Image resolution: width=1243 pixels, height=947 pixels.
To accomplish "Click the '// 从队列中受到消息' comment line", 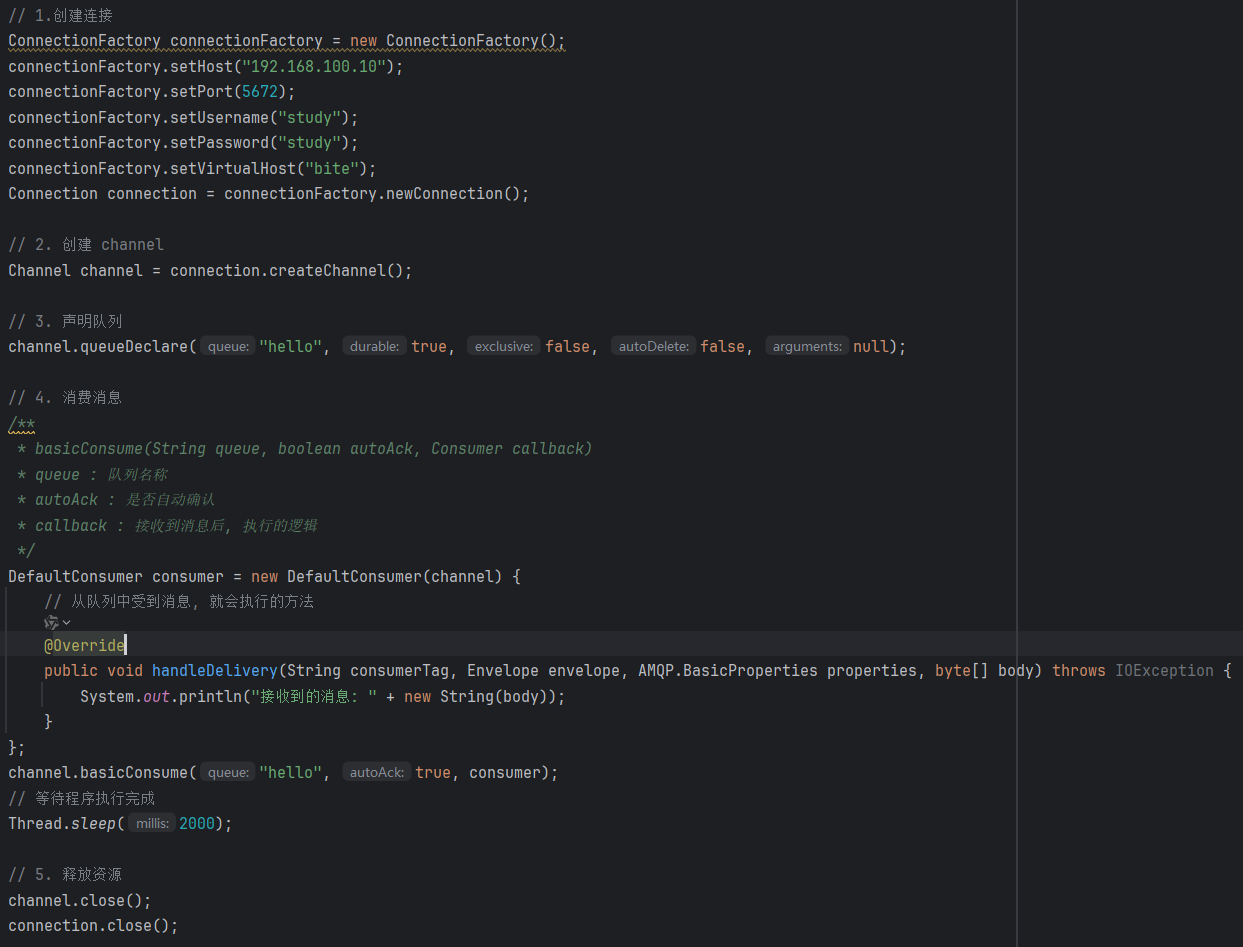I will 179,601.
